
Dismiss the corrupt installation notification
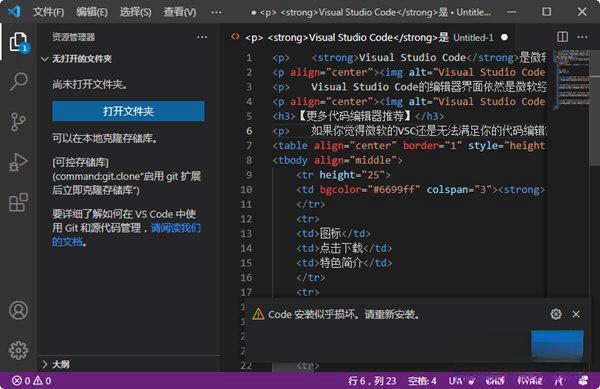pos(576,314)
